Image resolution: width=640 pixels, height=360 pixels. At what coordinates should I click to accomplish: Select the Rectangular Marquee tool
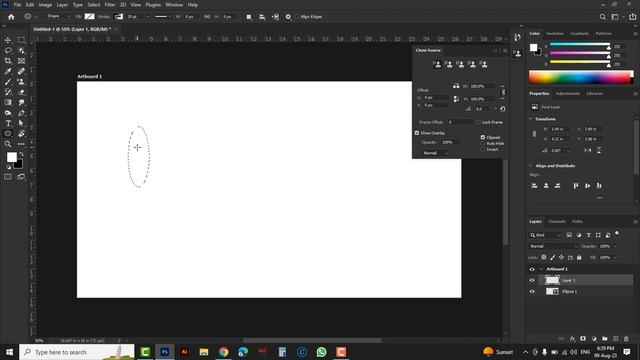21,40
